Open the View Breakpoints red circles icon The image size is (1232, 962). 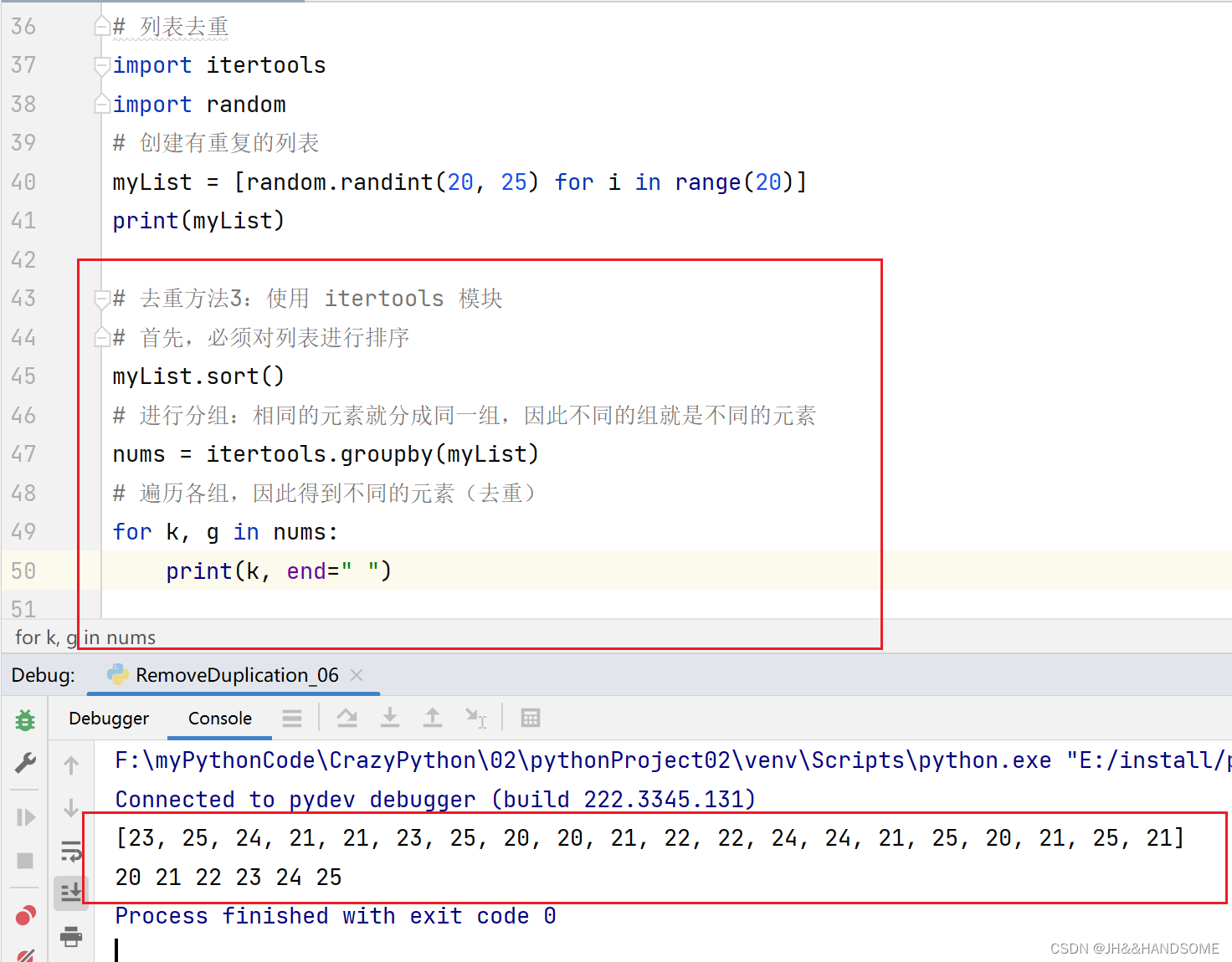pyautogui.click(x=25, y=916)
